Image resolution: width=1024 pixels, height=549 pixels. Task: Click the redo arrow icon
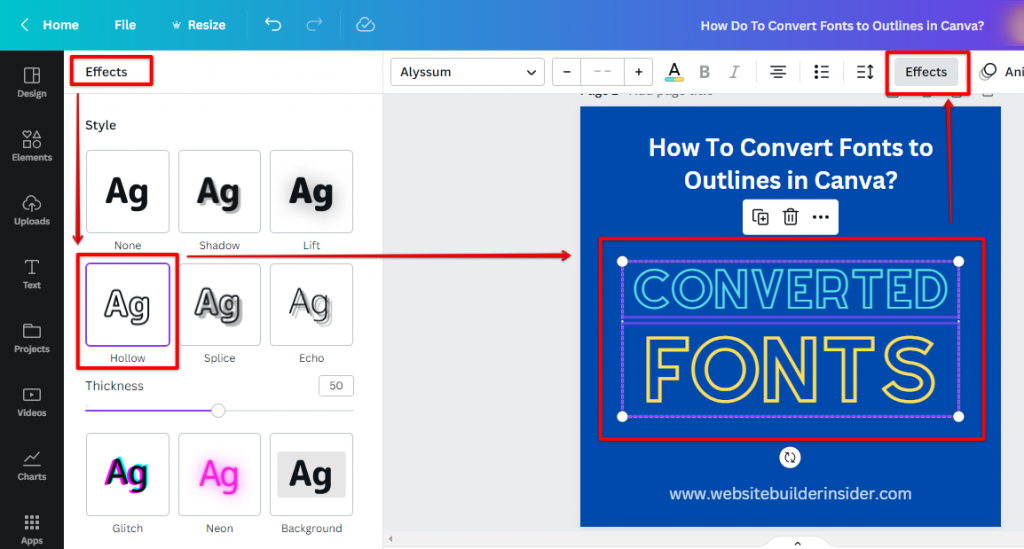(314, 25)
